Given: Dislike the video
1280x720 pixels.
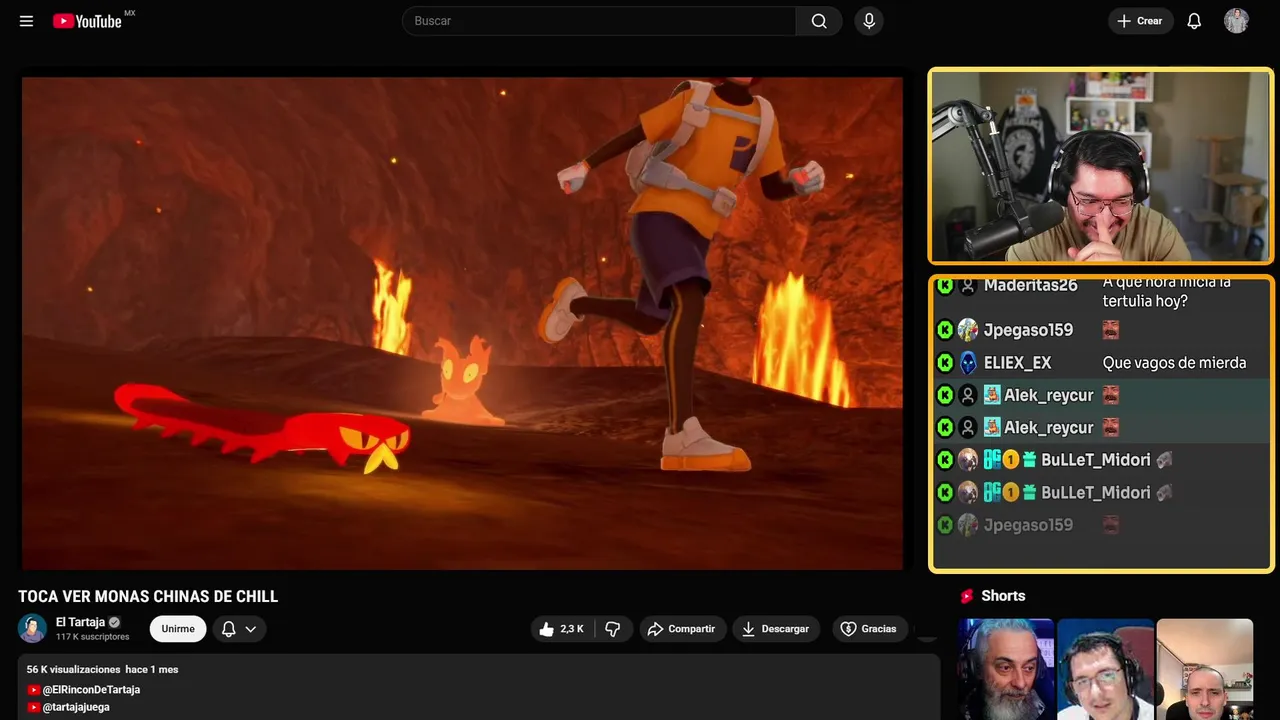Looking at the screenshot, I should [x=612, y=629].
